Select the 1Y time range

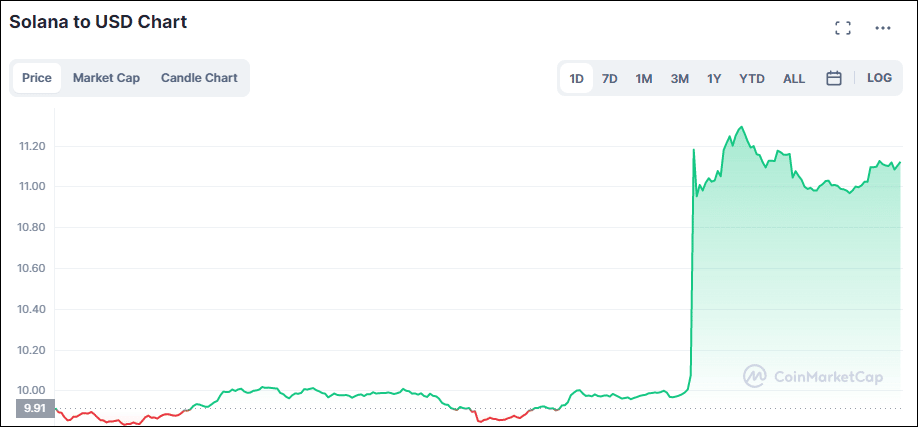point(714,78)
